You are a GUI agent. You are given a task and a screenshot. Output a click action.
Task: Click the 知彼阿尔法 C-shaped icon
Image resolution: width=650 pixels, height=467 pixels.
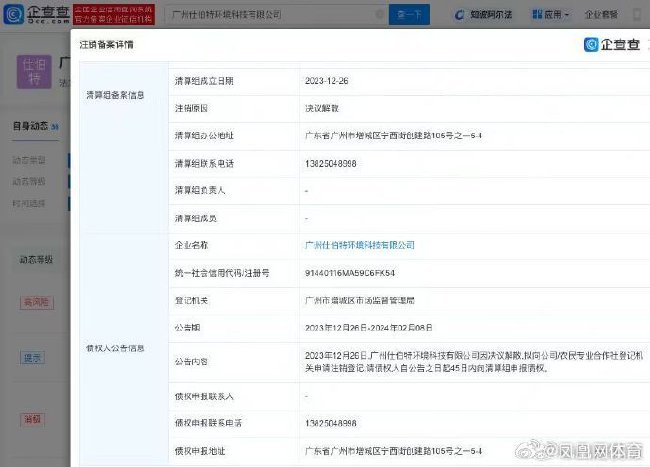(x=459, y=15)
